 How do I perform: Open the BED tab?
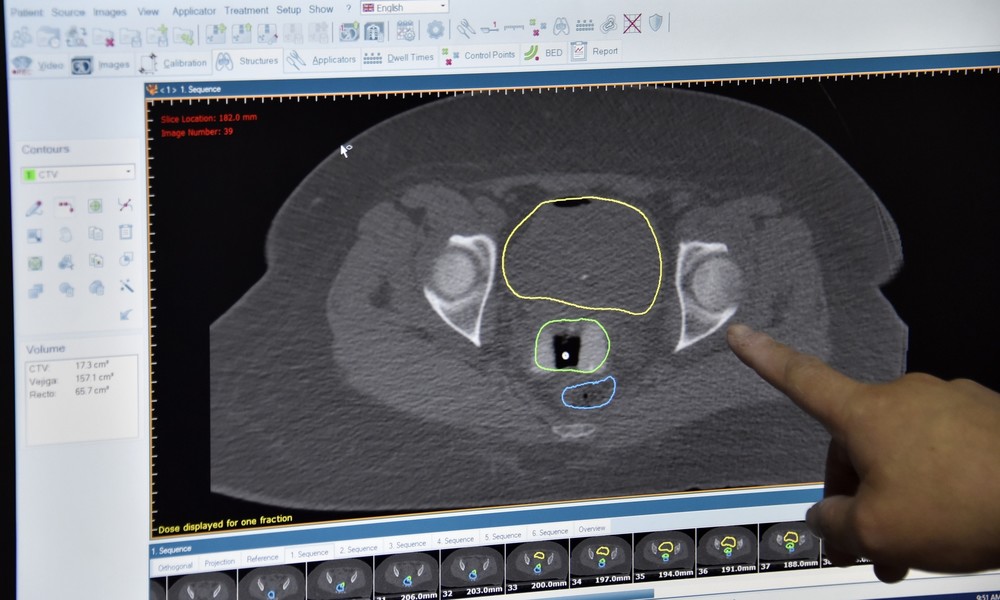pos(543,53)
